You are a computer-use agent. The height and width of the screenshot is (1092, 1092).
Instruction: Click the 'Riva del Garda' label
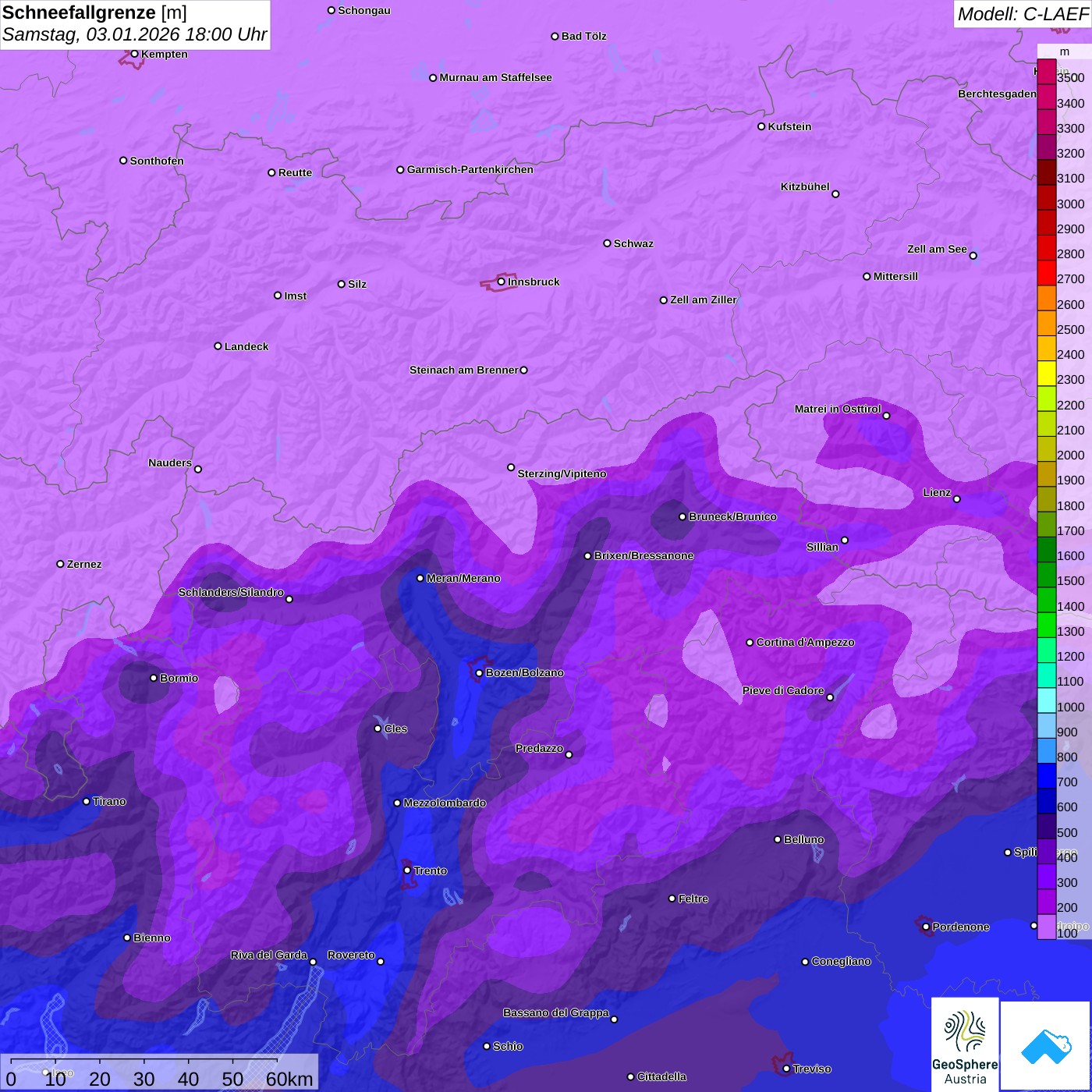(269, 955)
